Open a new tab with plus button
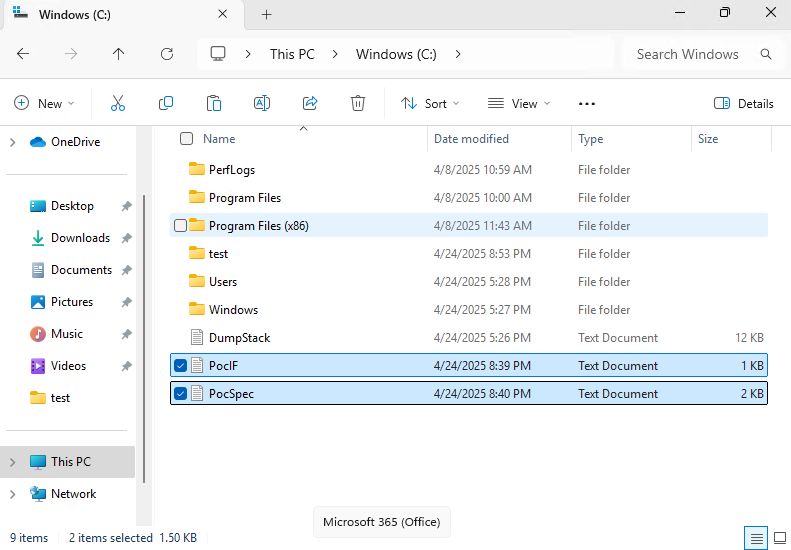The height and width of the screenshot is (550, 791). coord(267,14)
